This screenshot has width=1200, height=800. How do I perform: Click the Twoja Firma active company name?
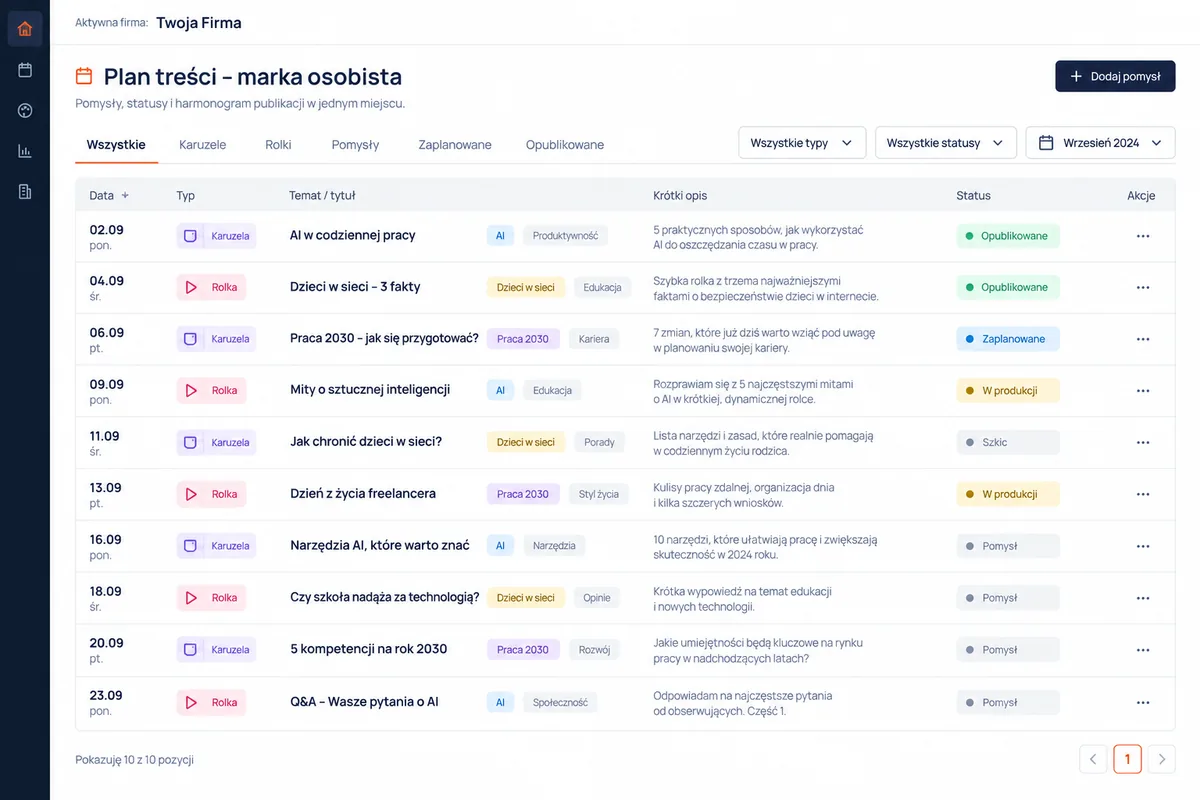[x=199, y=22]
